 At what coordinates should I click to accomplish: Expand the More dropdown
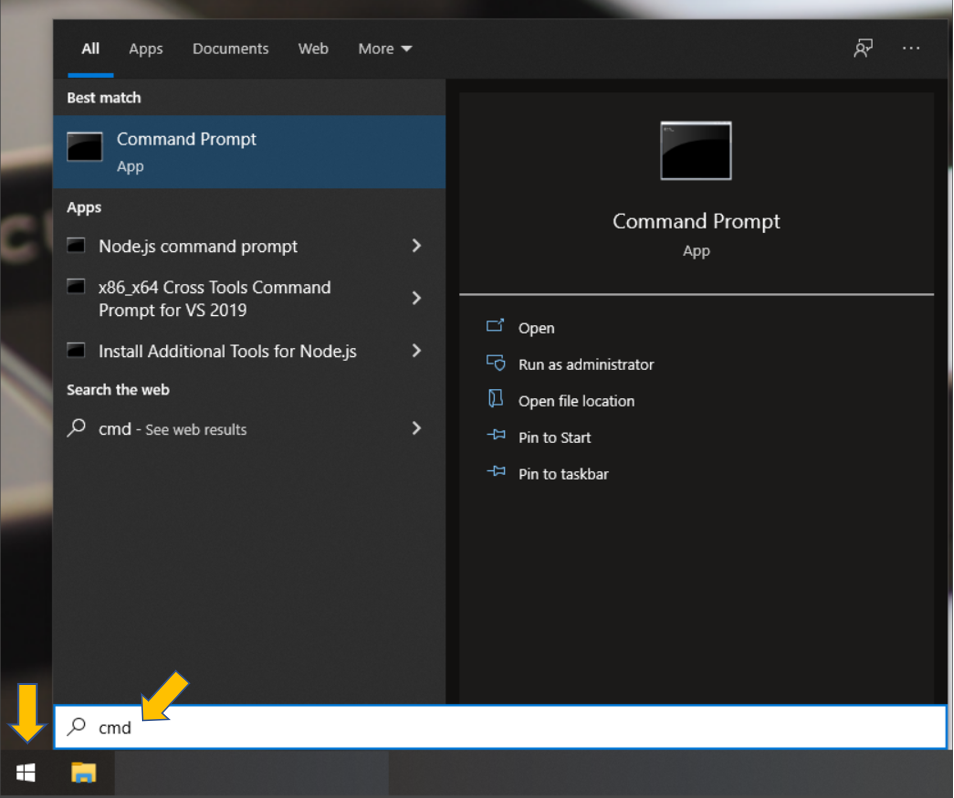385,49
